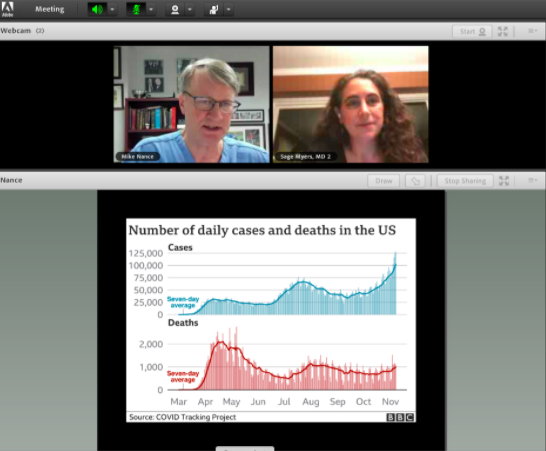Toggle the speaker audio icon
The width and height of the screenshot is (546, 451).
(x=97, y=9)
